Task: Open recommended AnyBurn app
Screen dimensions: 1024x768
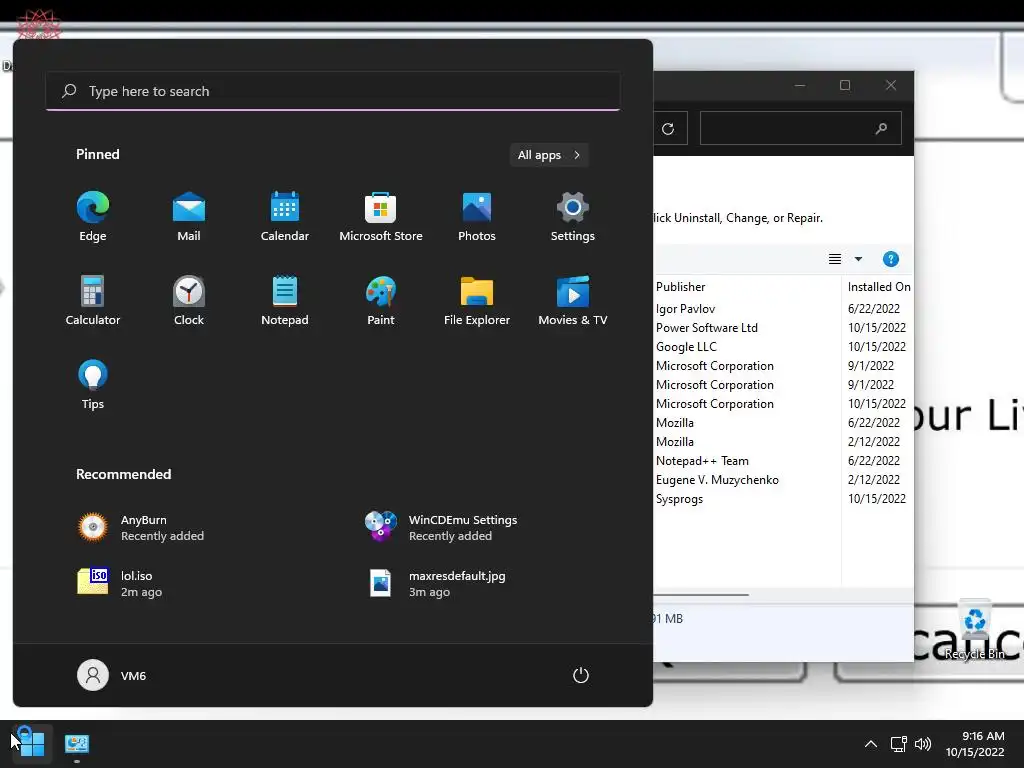Action: tap(140, 527)
